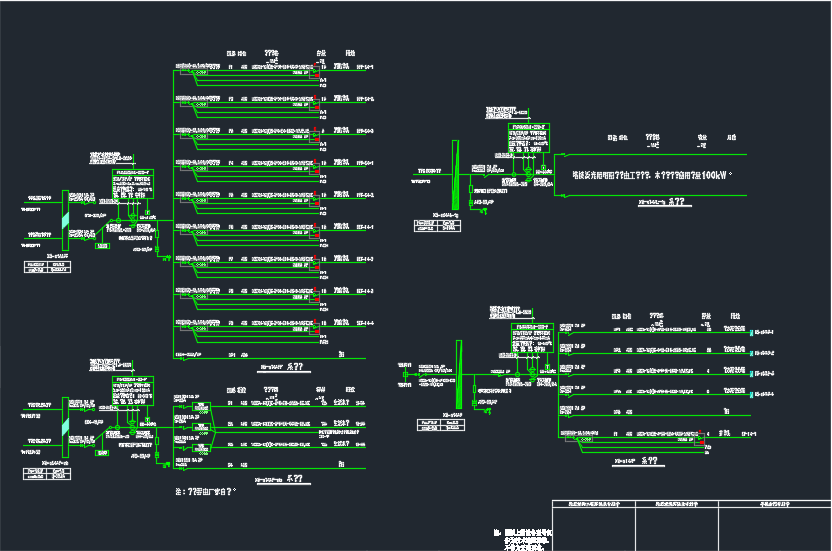Pick the cyan terminal marker on the lower-right diagram's top feeder
The width and height of the screenshot is (832, 551).
[x=750, y=329]
